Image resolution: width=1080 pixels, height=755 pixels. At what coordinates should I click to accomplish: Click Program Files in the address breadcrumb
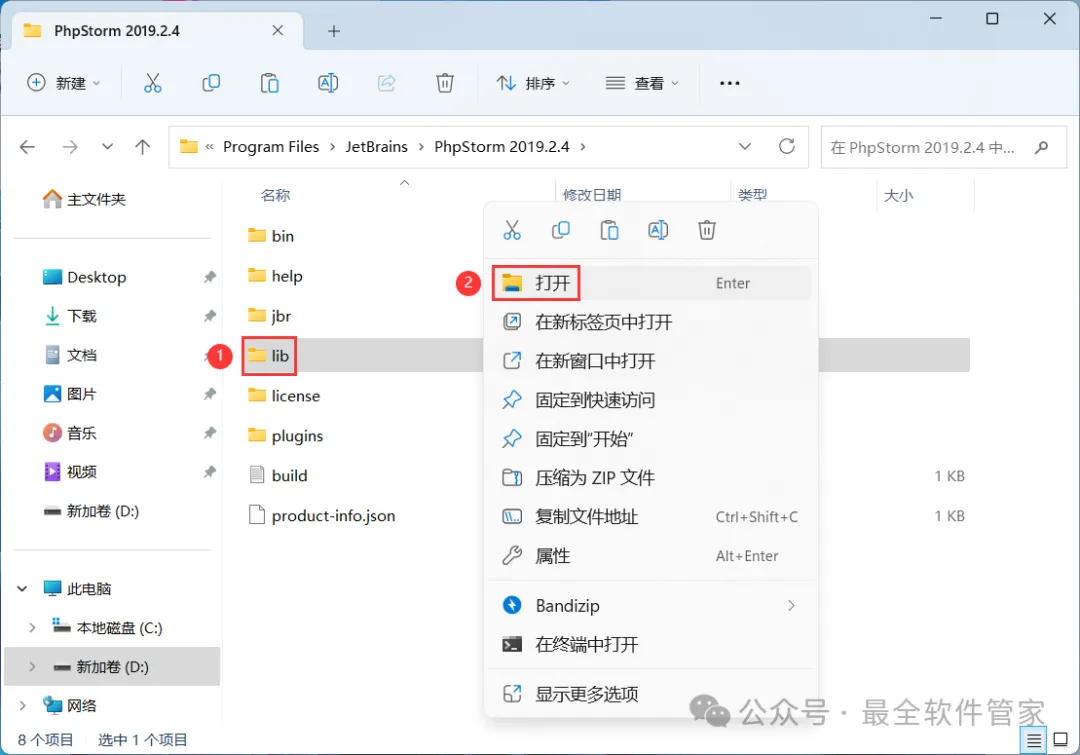(271, 147)
